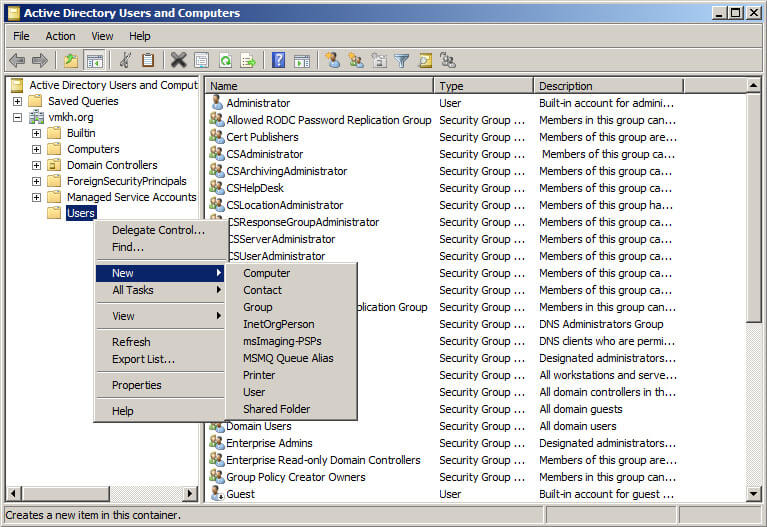Choose Computer from the New submenu
Image resolution: width=767 pixels, height=527 pixels.
click(292, 273)
